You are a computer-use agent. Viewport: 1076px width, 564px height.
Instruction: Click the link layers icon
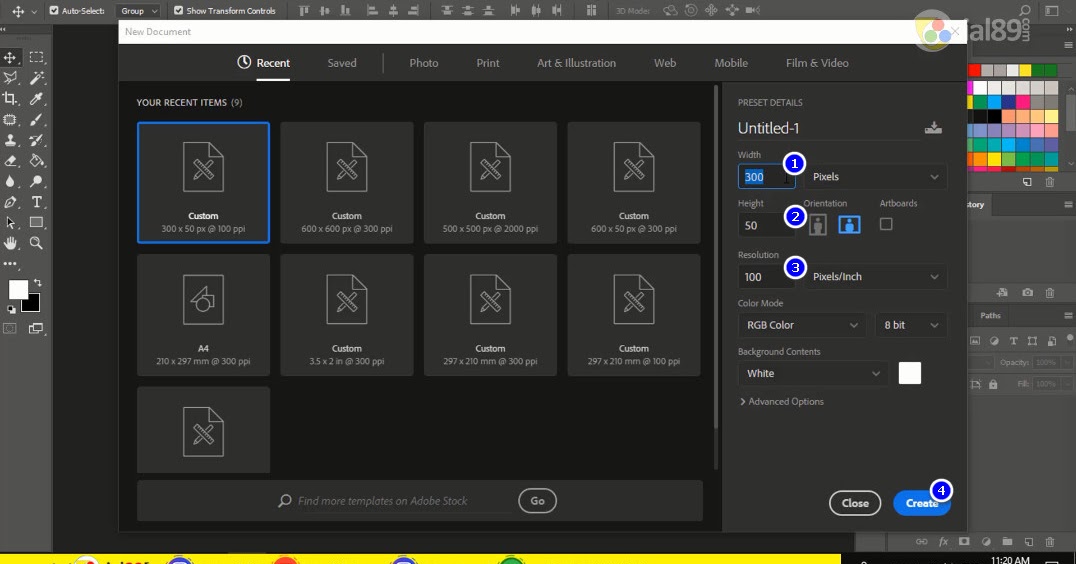point(922,542)
